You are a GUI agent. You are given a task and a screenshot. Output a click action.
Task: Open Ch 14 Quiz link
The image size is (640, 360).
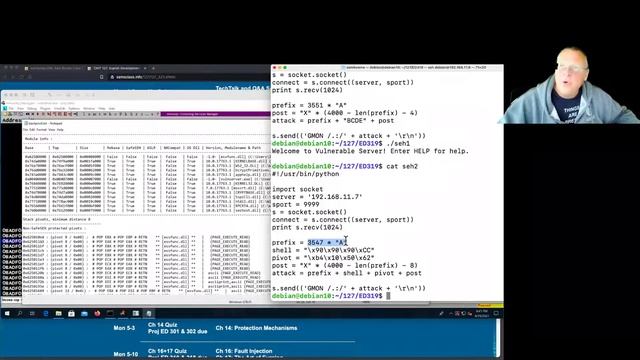point(162,325)
